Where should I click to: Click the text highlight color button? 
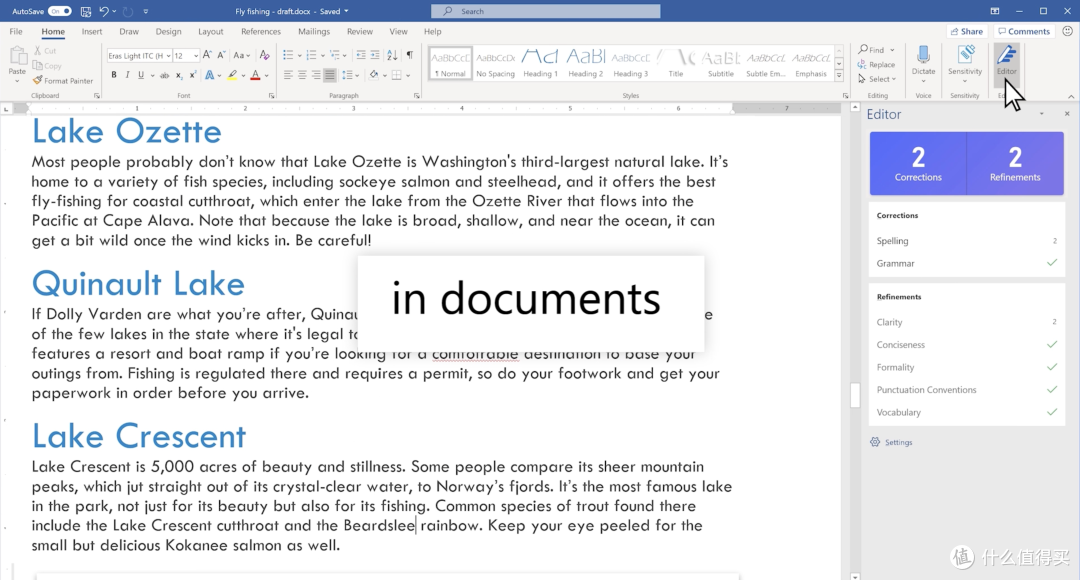[x=233, y=75]
